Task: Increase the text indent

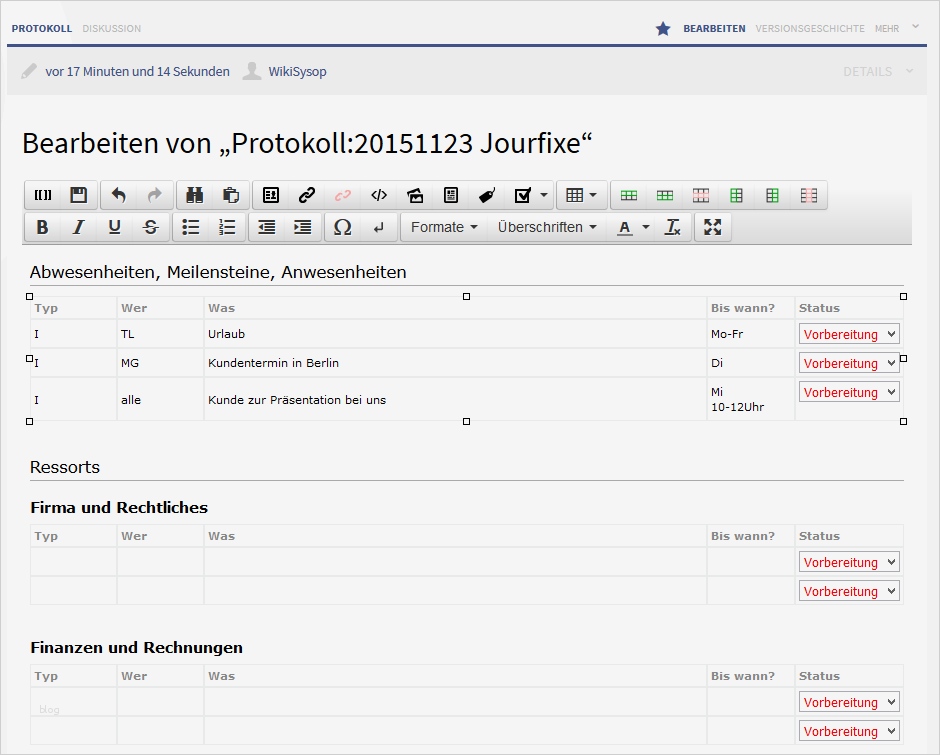Action: click(302, 227)
